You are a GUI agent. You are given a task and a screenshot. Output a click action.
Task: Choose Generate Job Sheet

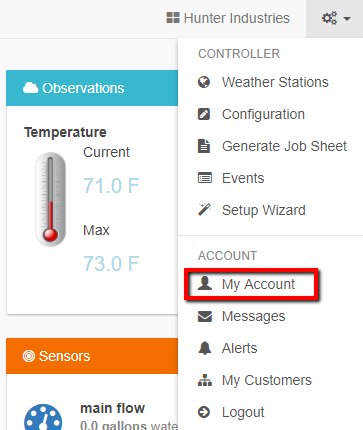(x=270, y=146)
